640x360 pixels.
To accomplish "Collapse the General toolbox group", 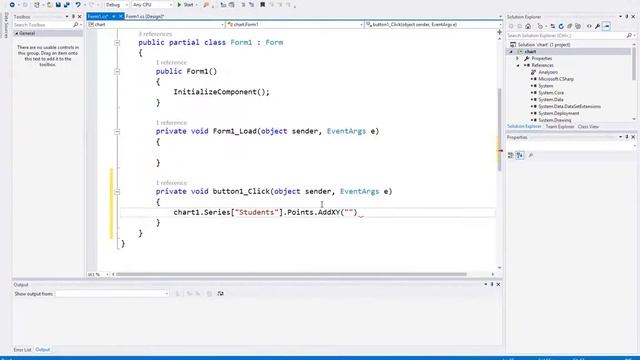I will pyautogui.click(x=17, y=33).
